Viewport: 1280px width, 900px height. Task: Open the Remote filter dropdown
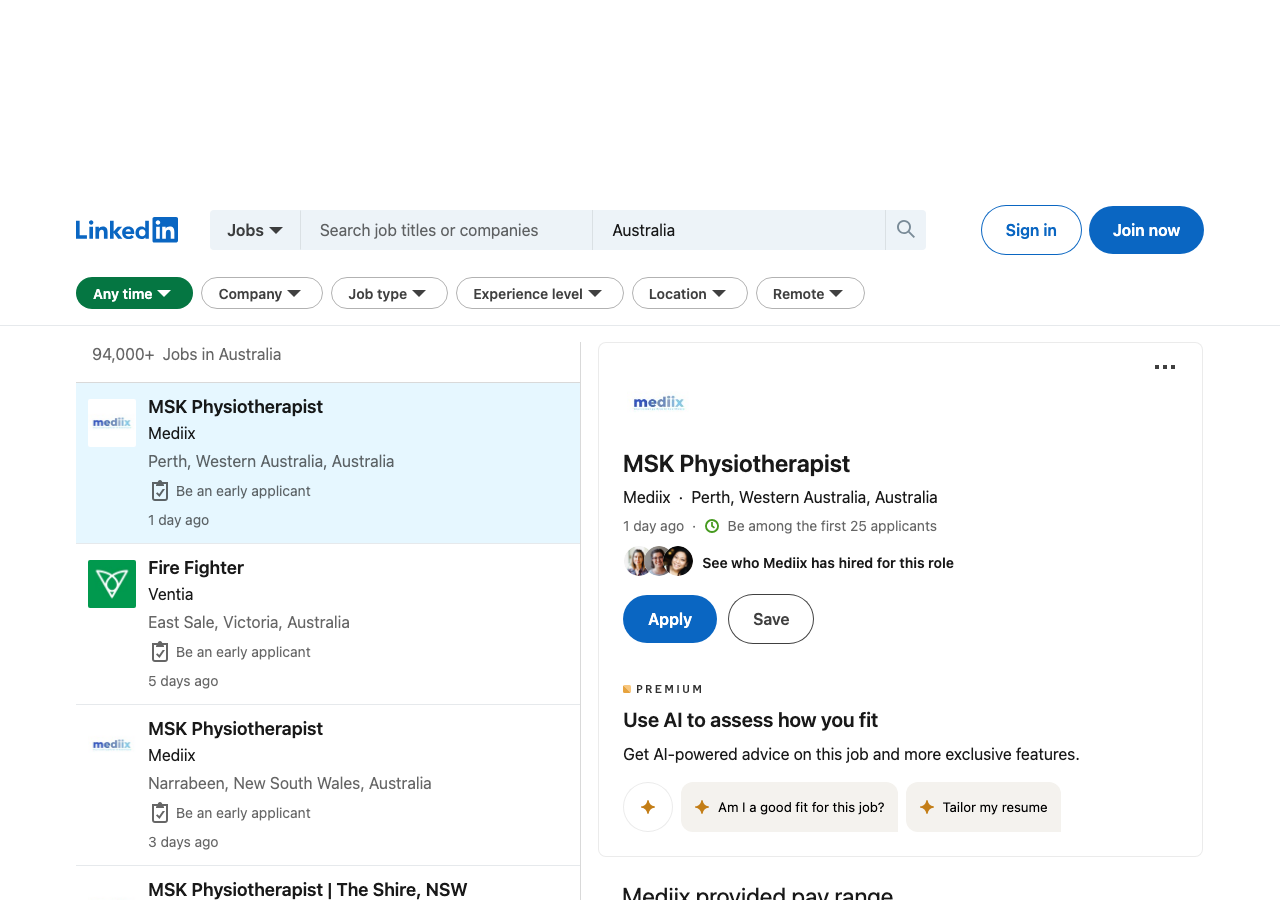810,293
